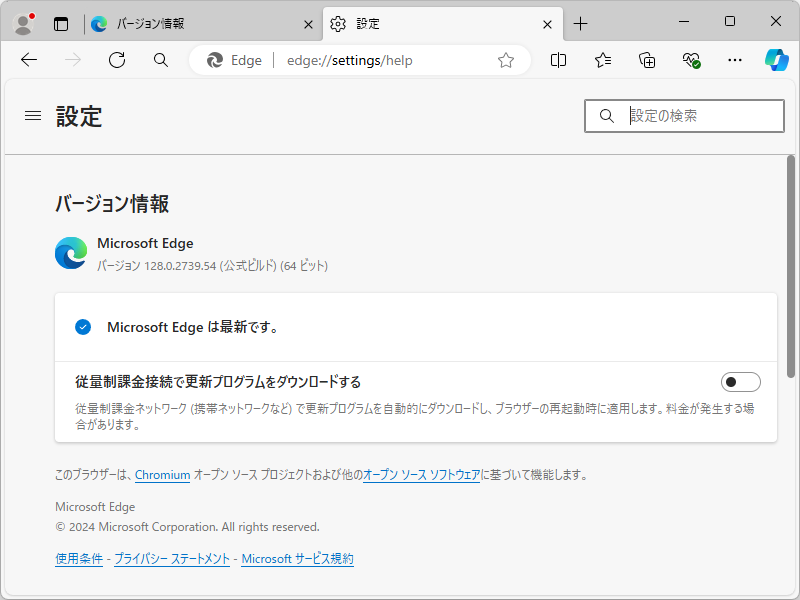Add this page to favorites via star icon

point(505,60)
